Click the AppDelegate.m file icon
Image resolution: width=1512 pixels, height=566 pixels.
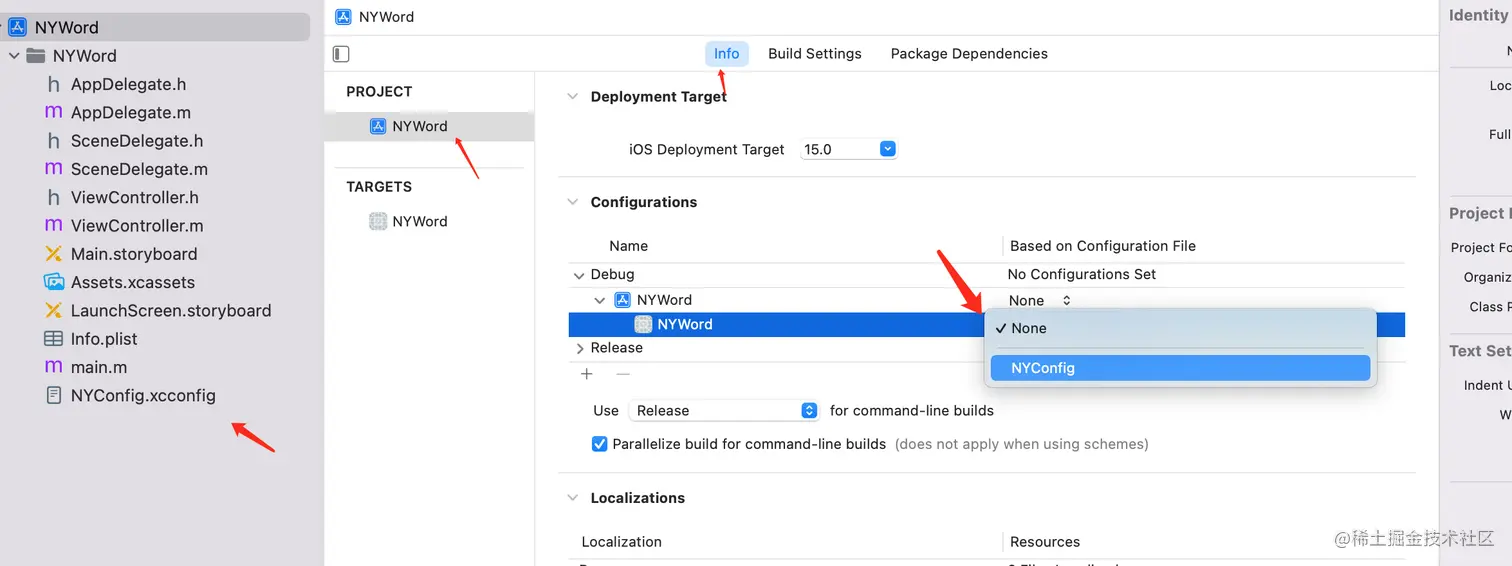coord(53,113)
